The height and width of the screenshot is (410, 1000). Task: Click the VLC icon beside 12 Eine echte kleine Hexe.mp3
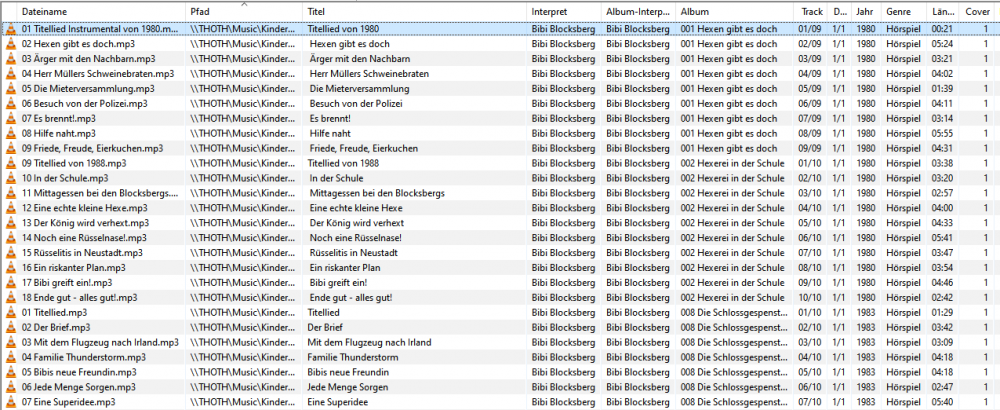tap(11, 208)
